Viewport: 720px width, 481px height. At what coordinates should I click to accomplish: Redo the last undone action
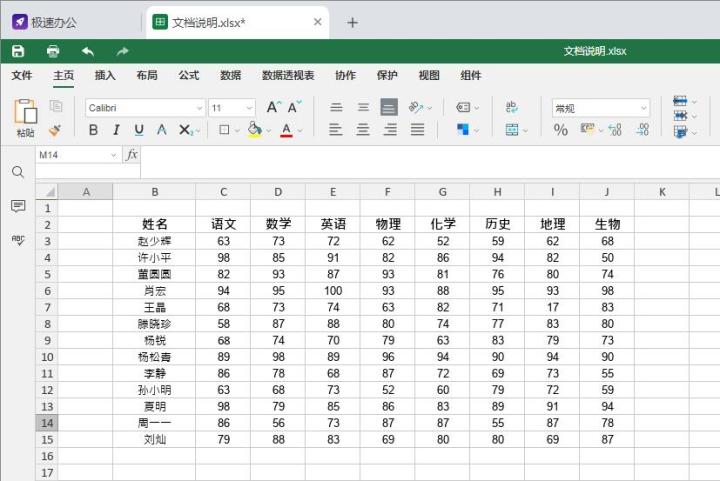coord(122,51)
